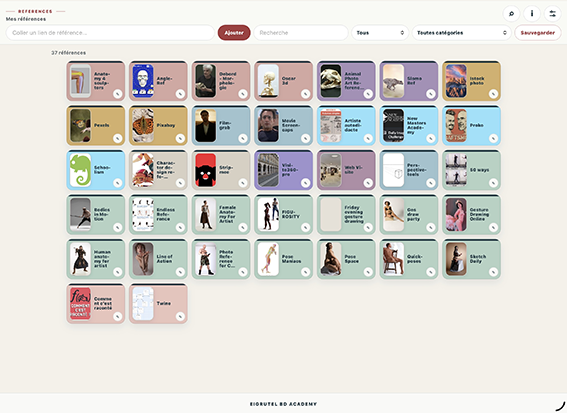Screen dimensions: 567x413
Task: Open the filter sliders settings icon
Action: click(x=553, y=14)
